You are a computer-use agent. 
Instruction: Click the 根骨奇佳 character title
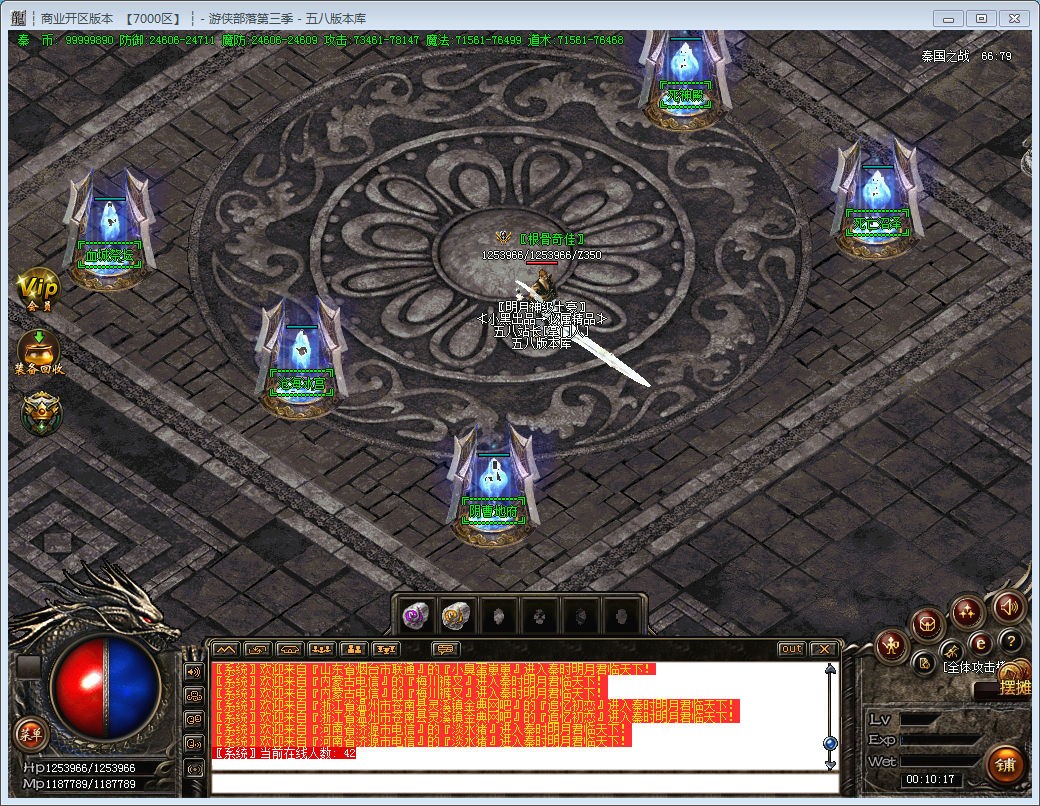pos(552,239)
